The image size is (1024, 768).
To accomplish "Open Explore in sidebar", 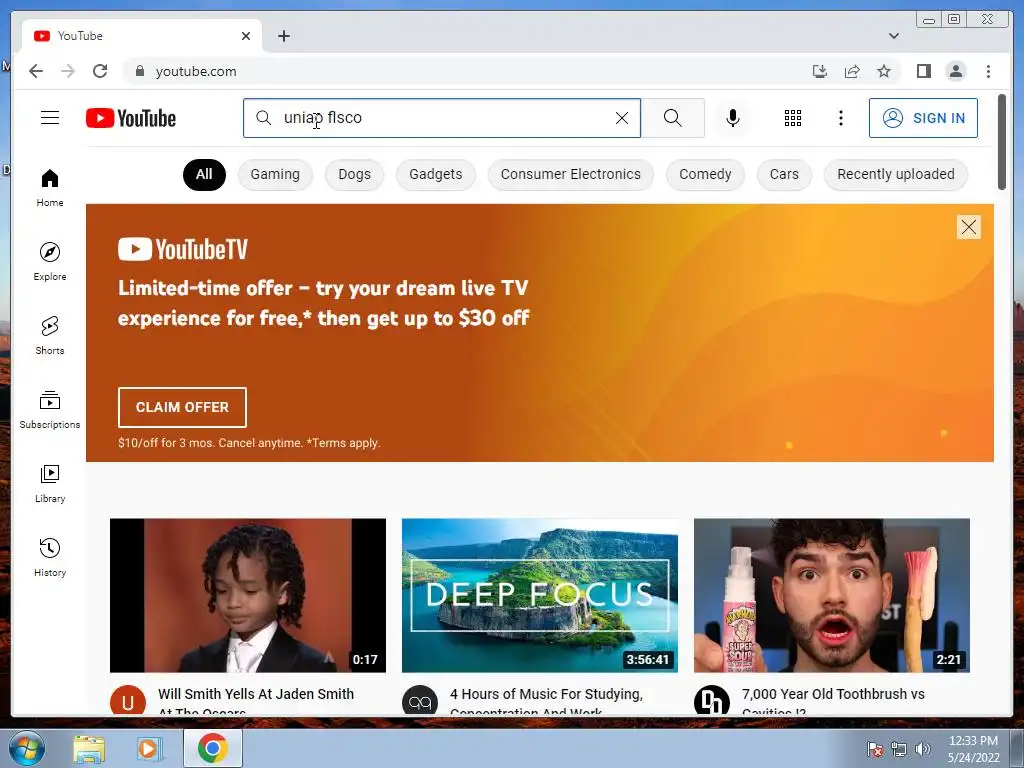I will pyautogui.click(x=50, y=261).
